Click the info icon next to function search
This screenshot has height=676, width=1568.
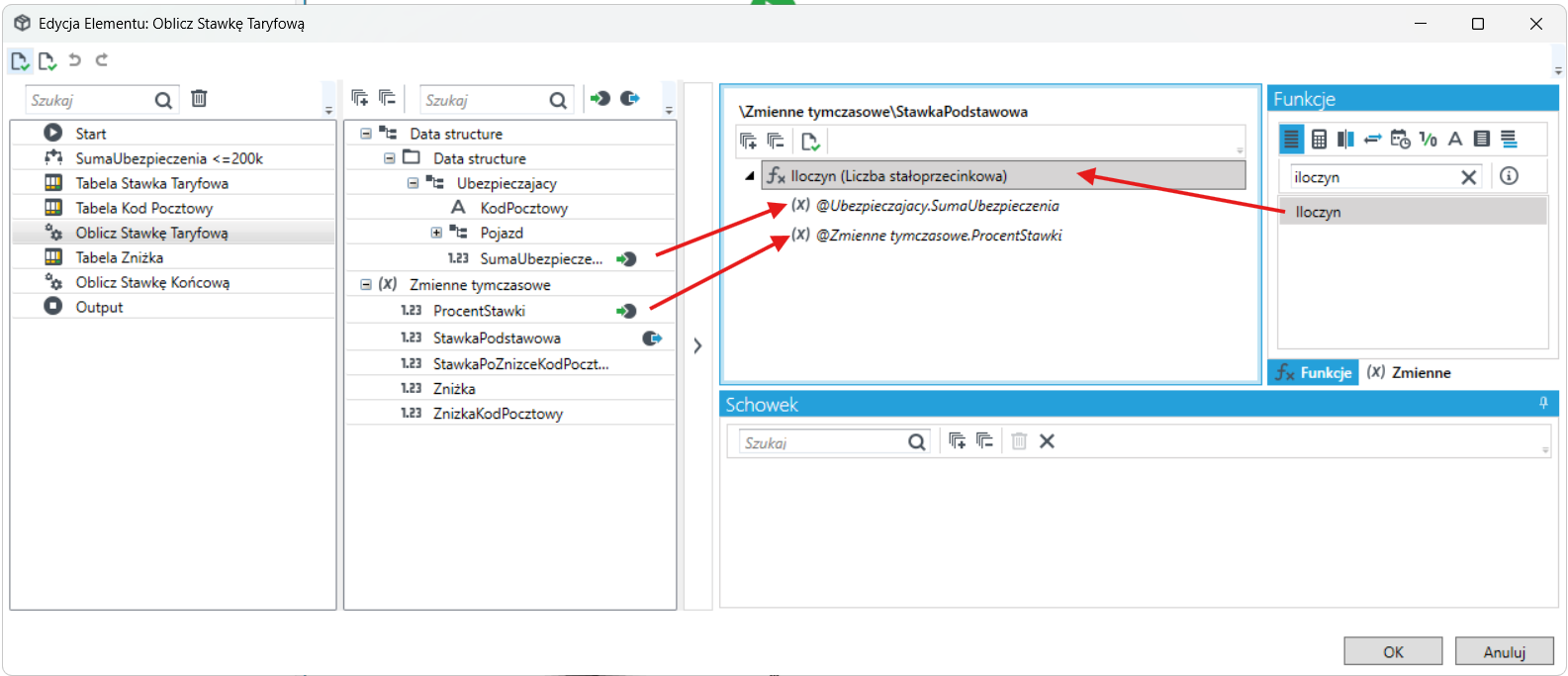1509,176
